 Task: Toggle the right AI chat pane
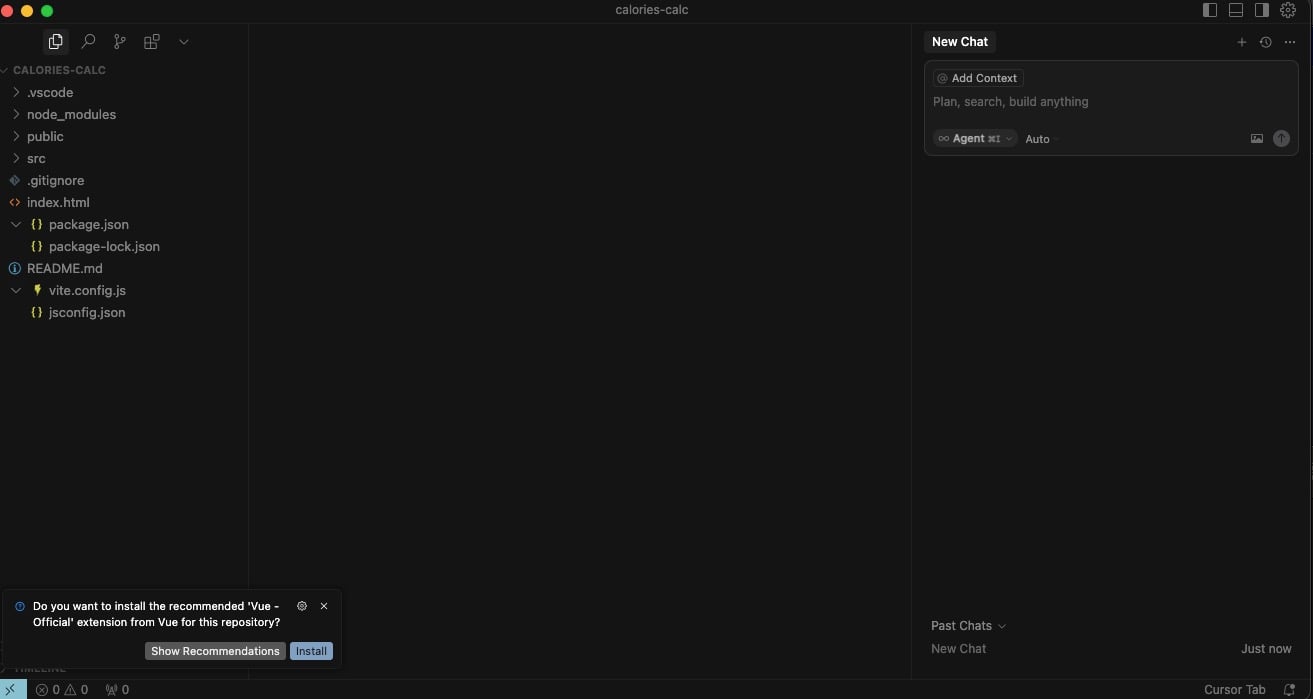pyautogui.click(x=1262, y=10)
